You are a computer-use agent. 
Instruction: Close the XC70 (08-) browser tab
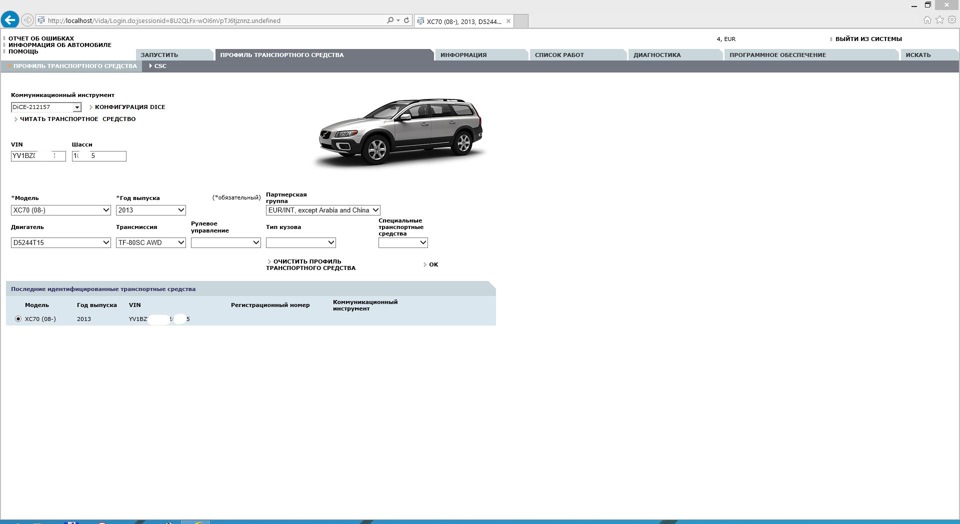[x=508, y=21]
